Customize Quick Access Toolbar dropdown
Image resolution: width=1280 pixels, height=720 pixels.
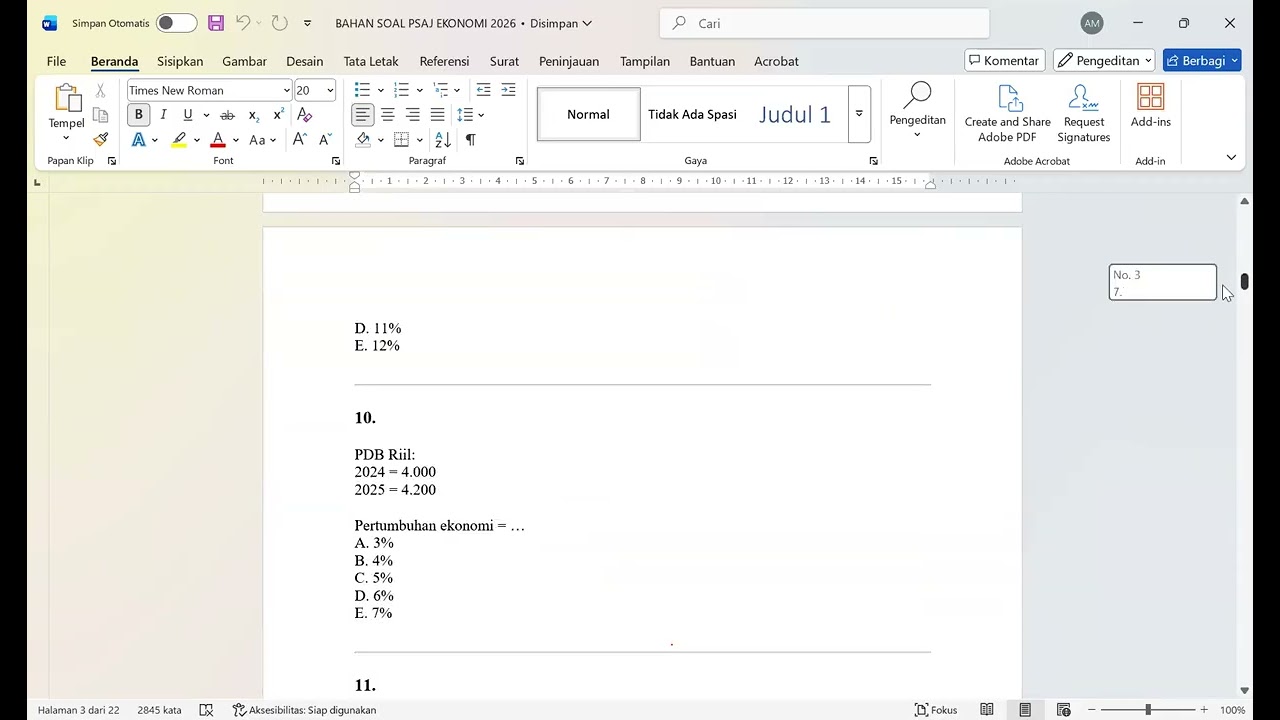pos(307,23)
